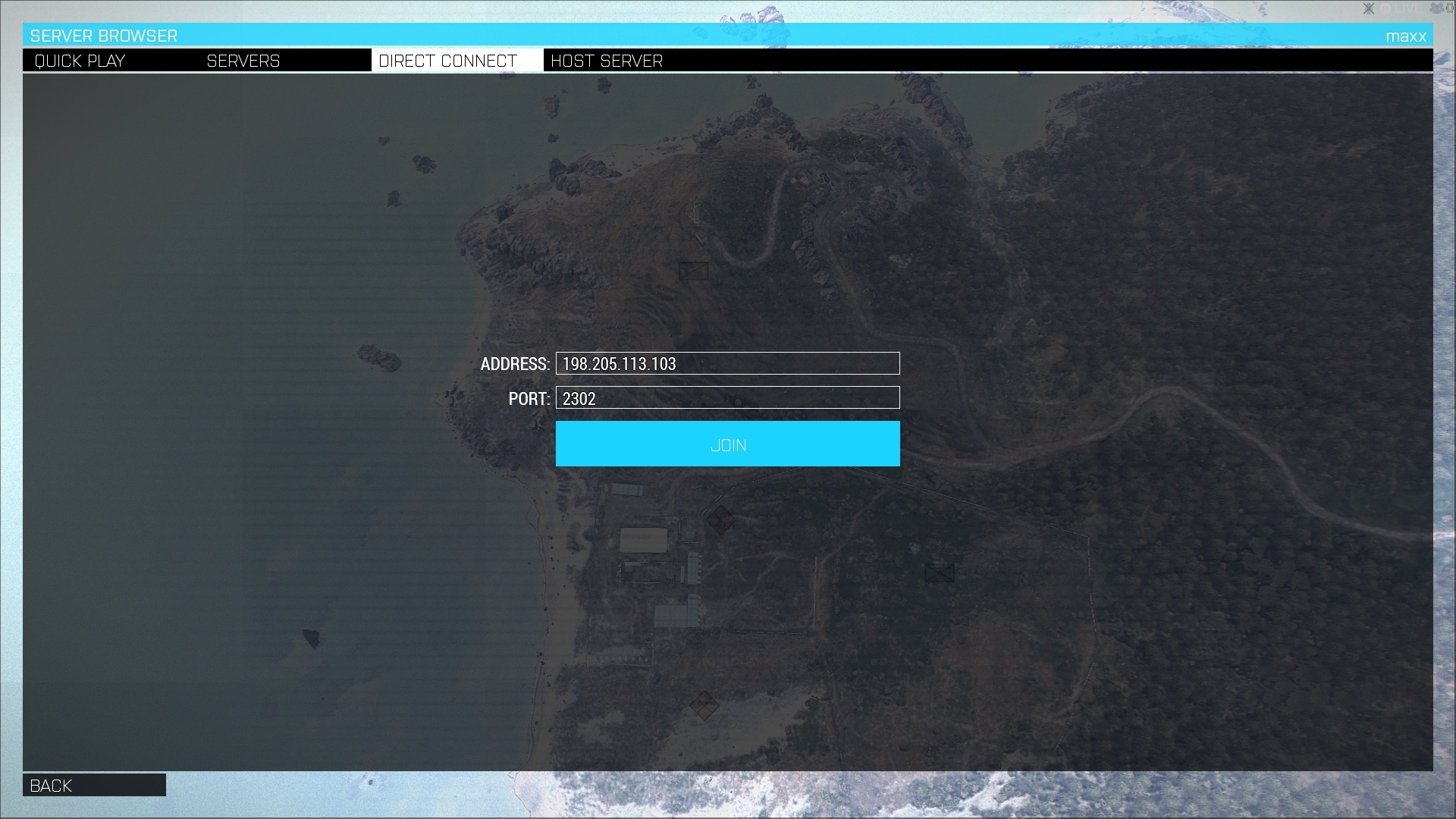Click the red diamond marker near the southern beach
This screenshot has height=819, width=1456.
[704, 705]
